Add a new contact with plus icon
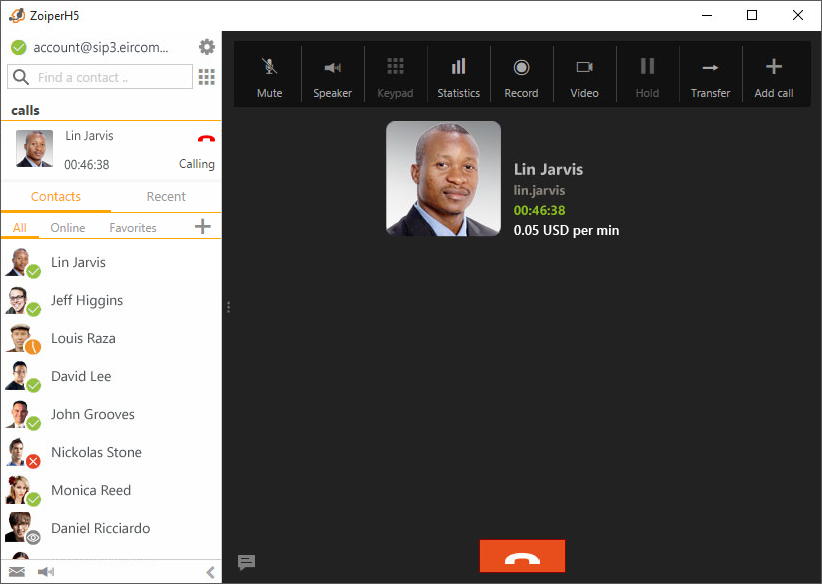822x584 pixels. click(203, 227)
